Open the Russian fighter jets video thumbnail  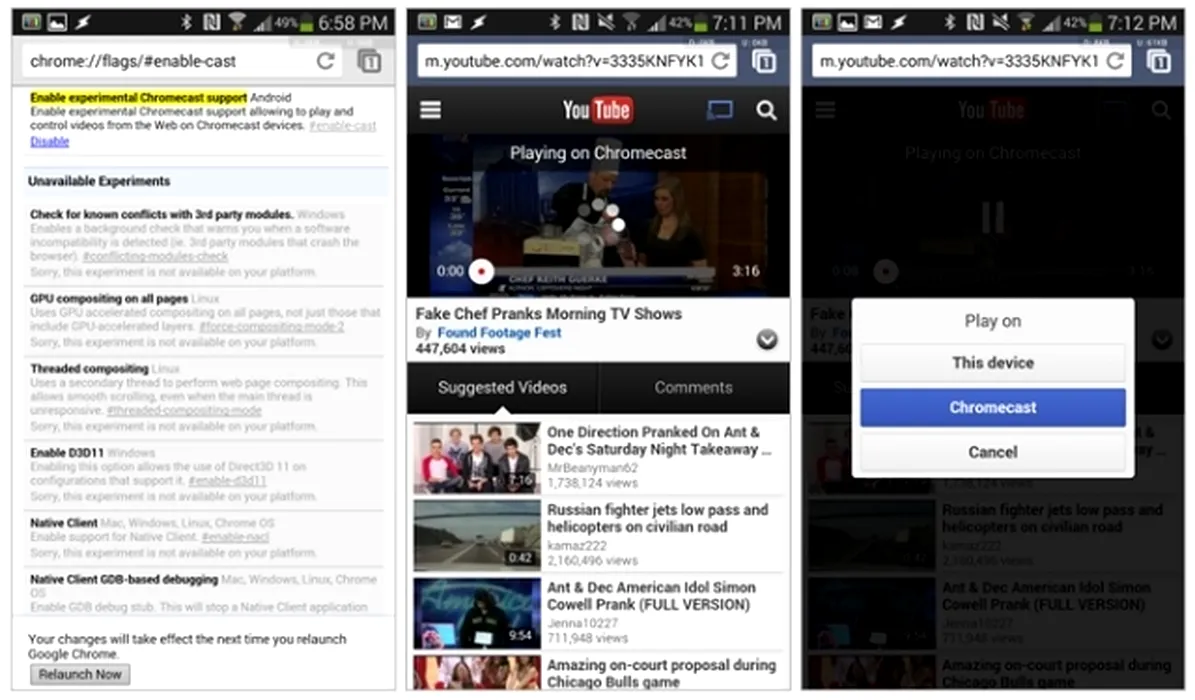(x=477, y=535)
